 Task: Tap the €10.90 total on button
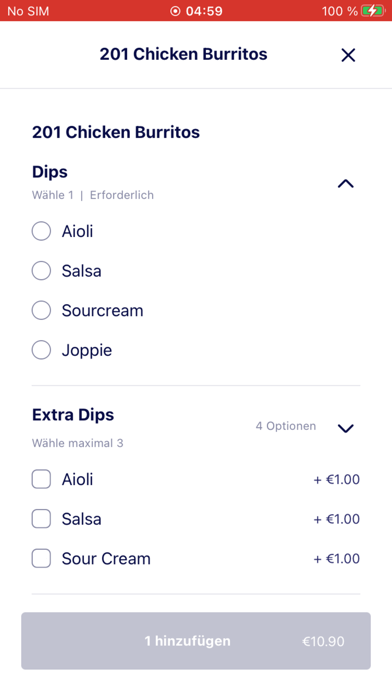(323, 641)
